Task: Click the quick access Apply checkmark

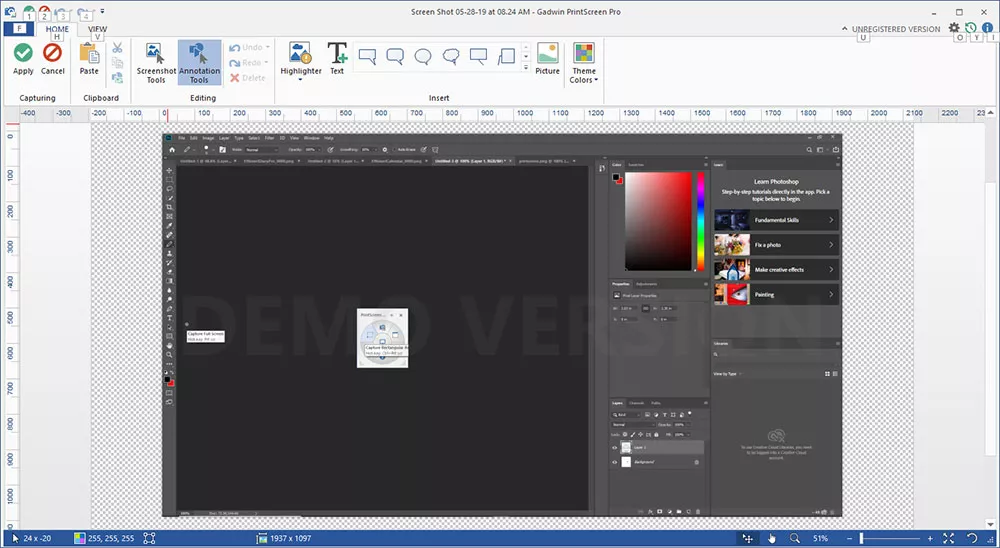Action: click(x=29, y=11)
